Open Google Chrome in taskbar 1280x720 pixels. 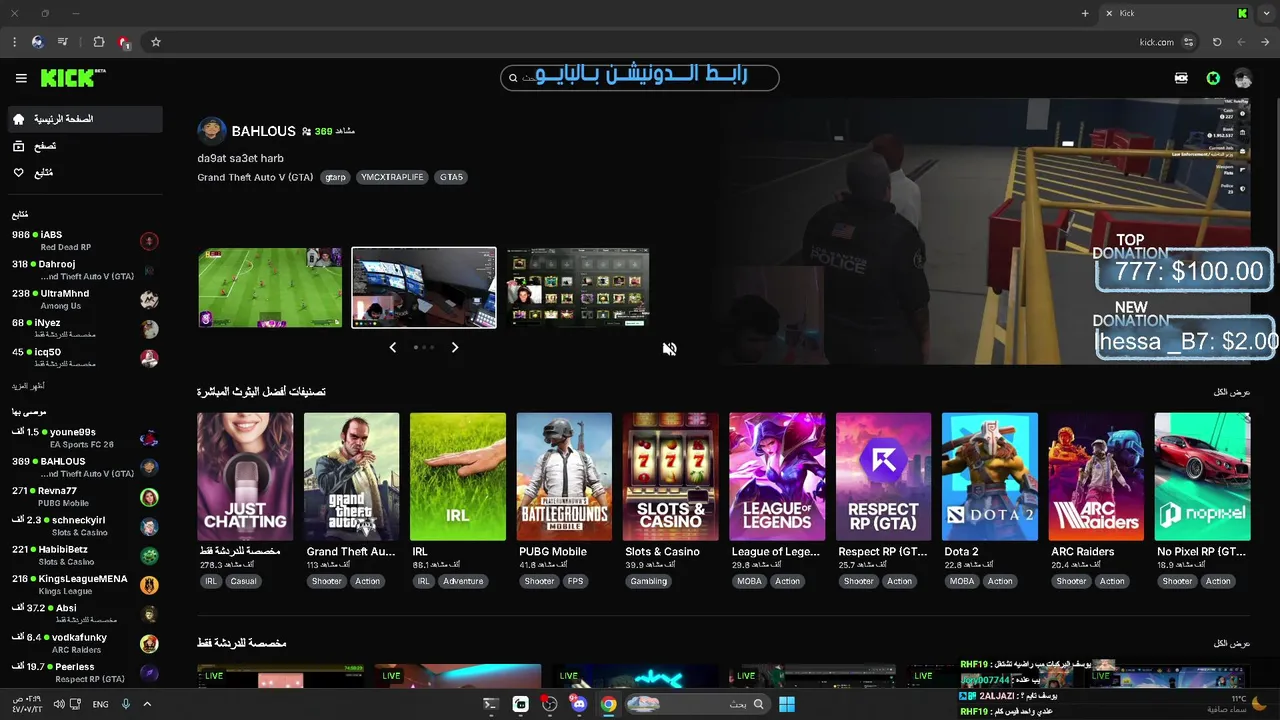coord(608,704)
